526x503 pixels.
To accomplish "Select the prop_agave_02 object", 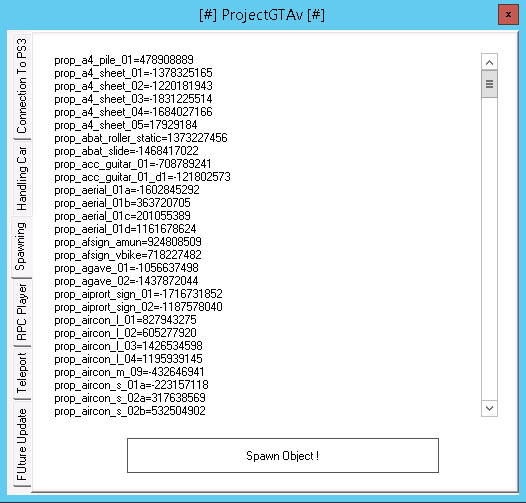I will click(126, 281).
